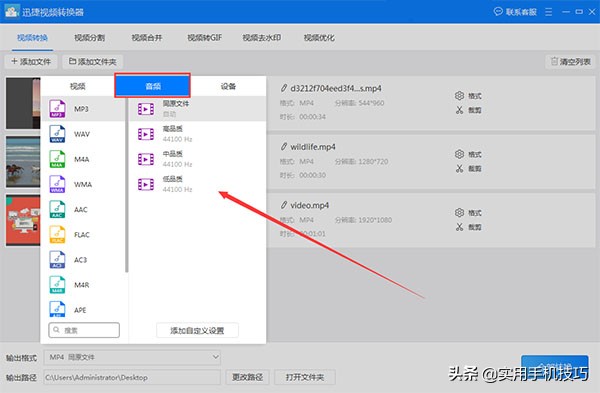Switch to 视频转换 tab
This screenshot has width=600, height=393.
32,38
